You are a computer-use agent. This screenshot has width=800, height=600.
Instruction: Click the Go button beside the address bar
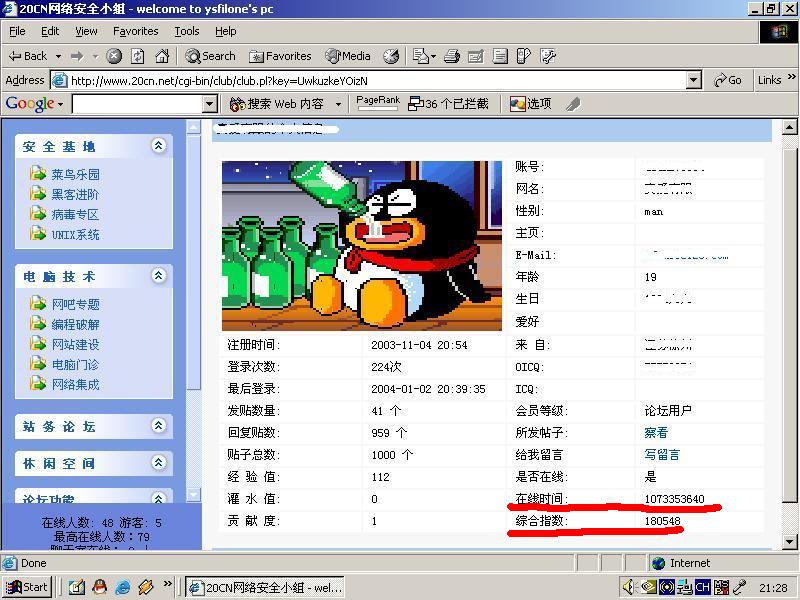tap(728, 80)
